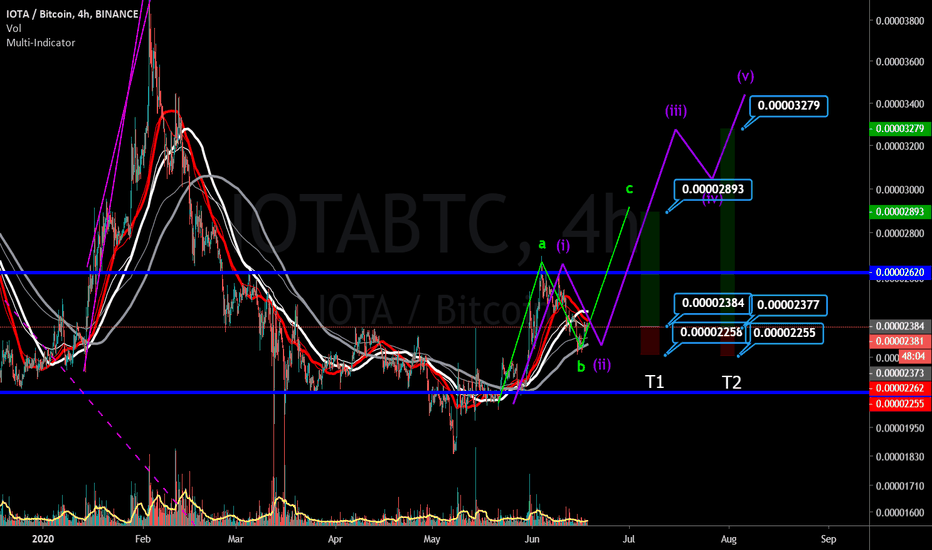Click the 0.00003279 callout box near wave (v)

tap(788, 106)
